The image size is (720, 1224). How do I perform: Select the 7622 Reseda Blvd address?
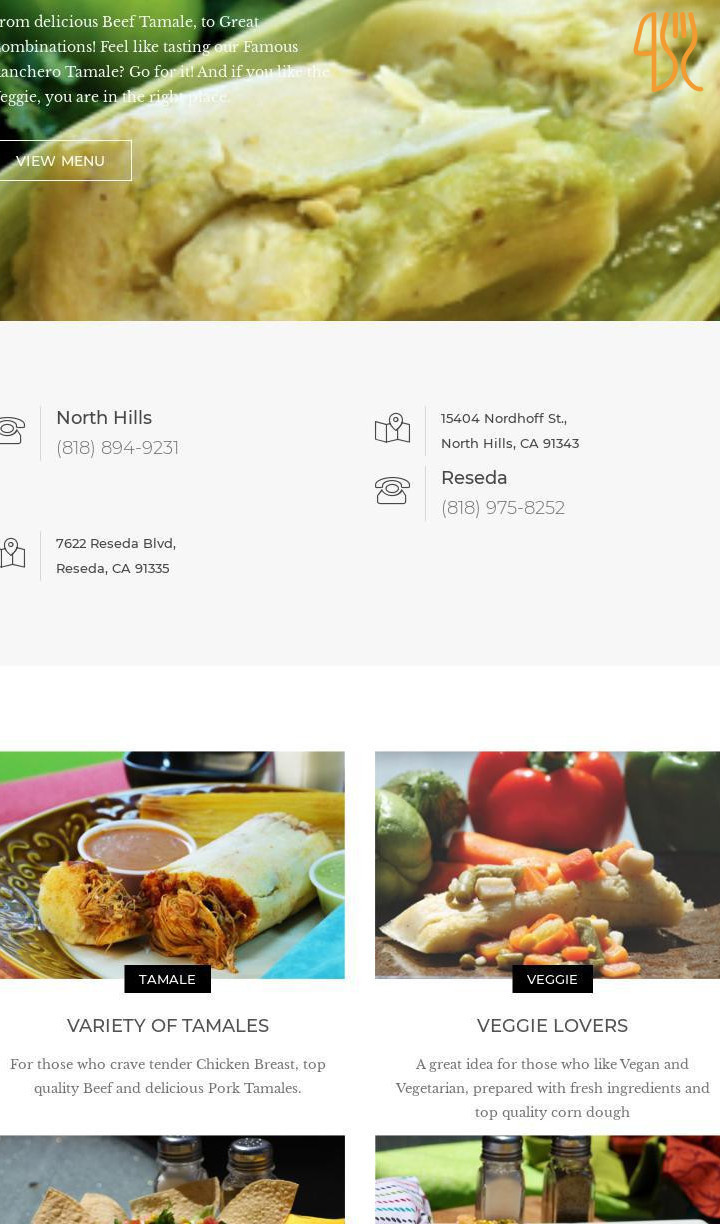(x=116, y=556)
